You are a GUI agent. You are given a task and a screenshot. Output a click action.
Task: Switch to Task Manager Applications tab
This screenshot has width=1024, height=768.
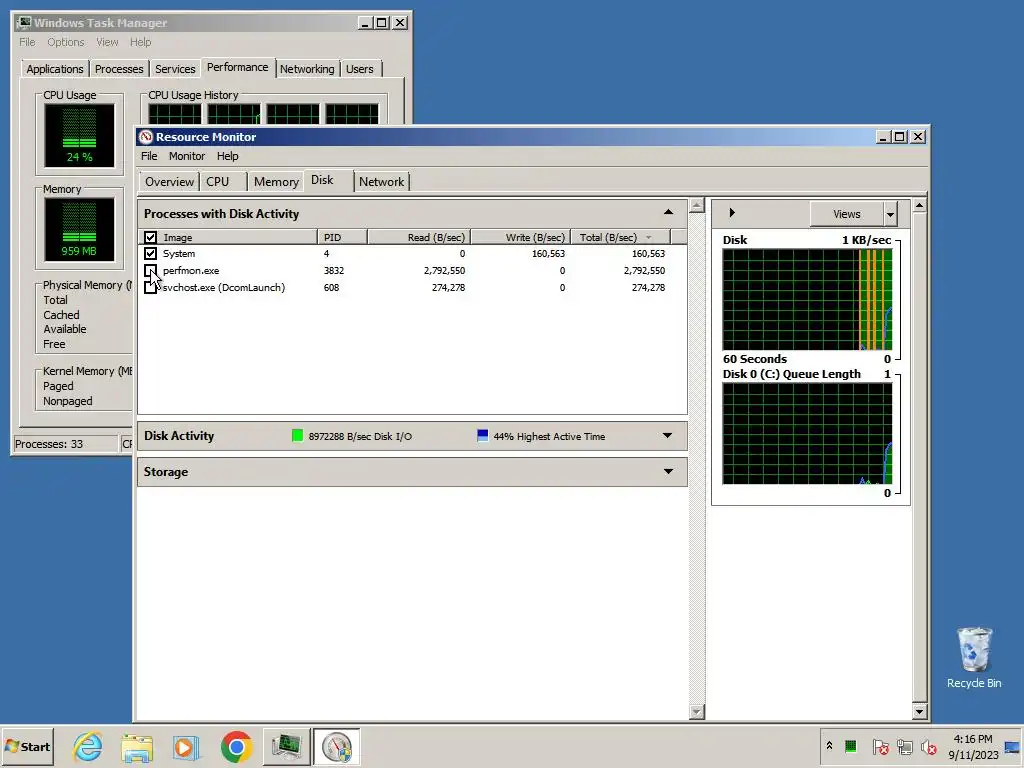click(x=55, y=69)
